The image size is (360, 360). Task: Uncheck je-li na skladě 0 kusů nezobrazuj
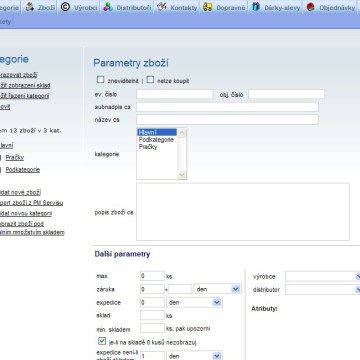click(102, 341)
